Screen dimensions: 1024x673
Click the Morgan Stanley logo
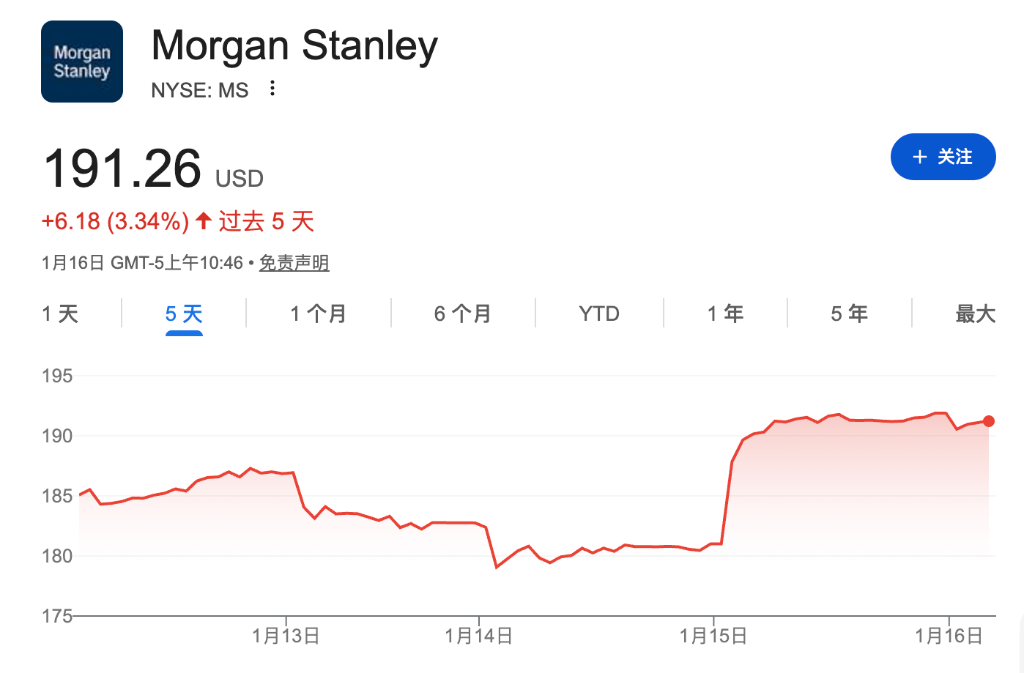click(x=82, y=61)
